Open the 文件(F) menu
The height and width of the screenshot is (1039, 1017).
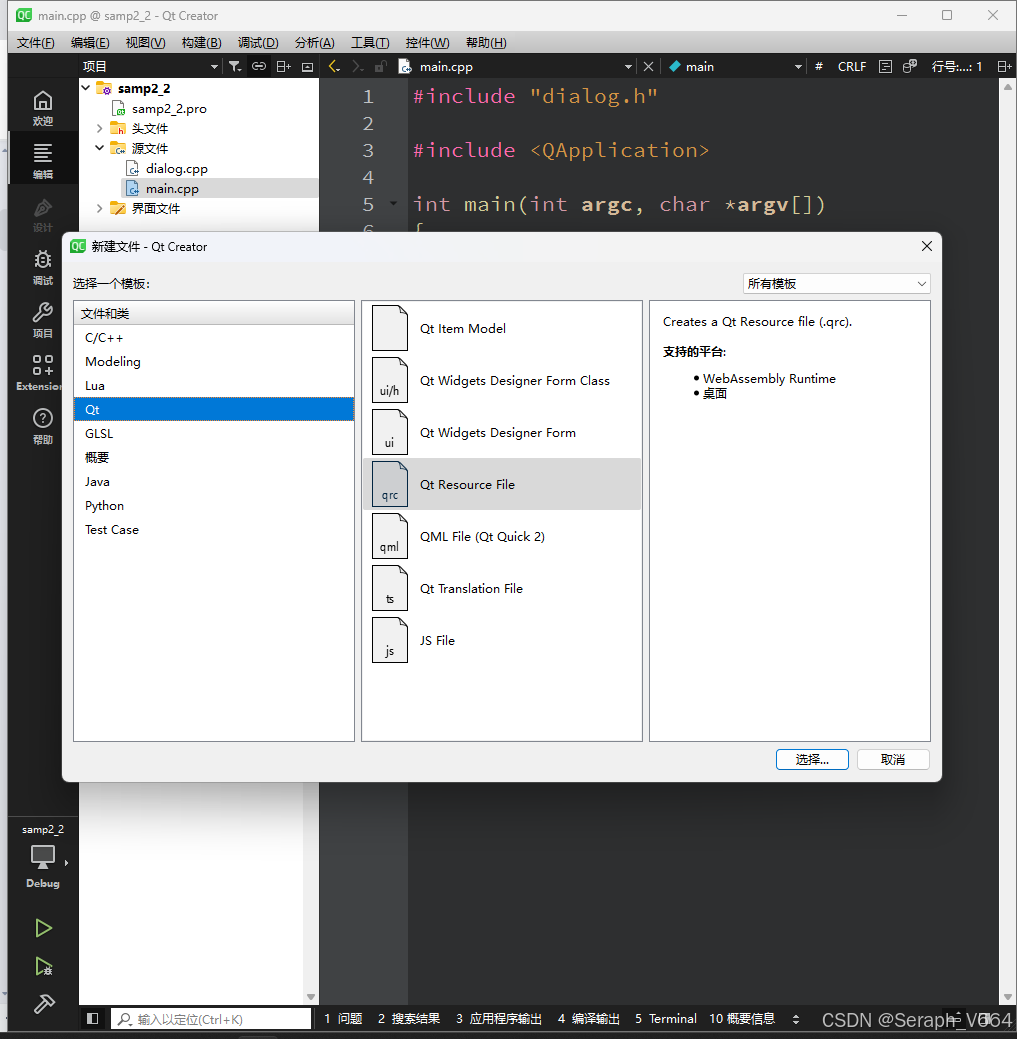pos(36,42)
